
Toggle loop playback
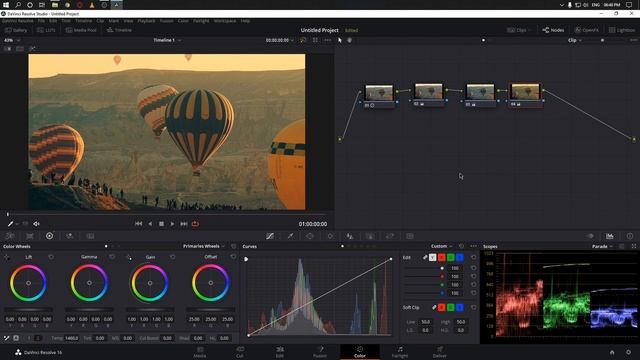(x=195, y=224)
